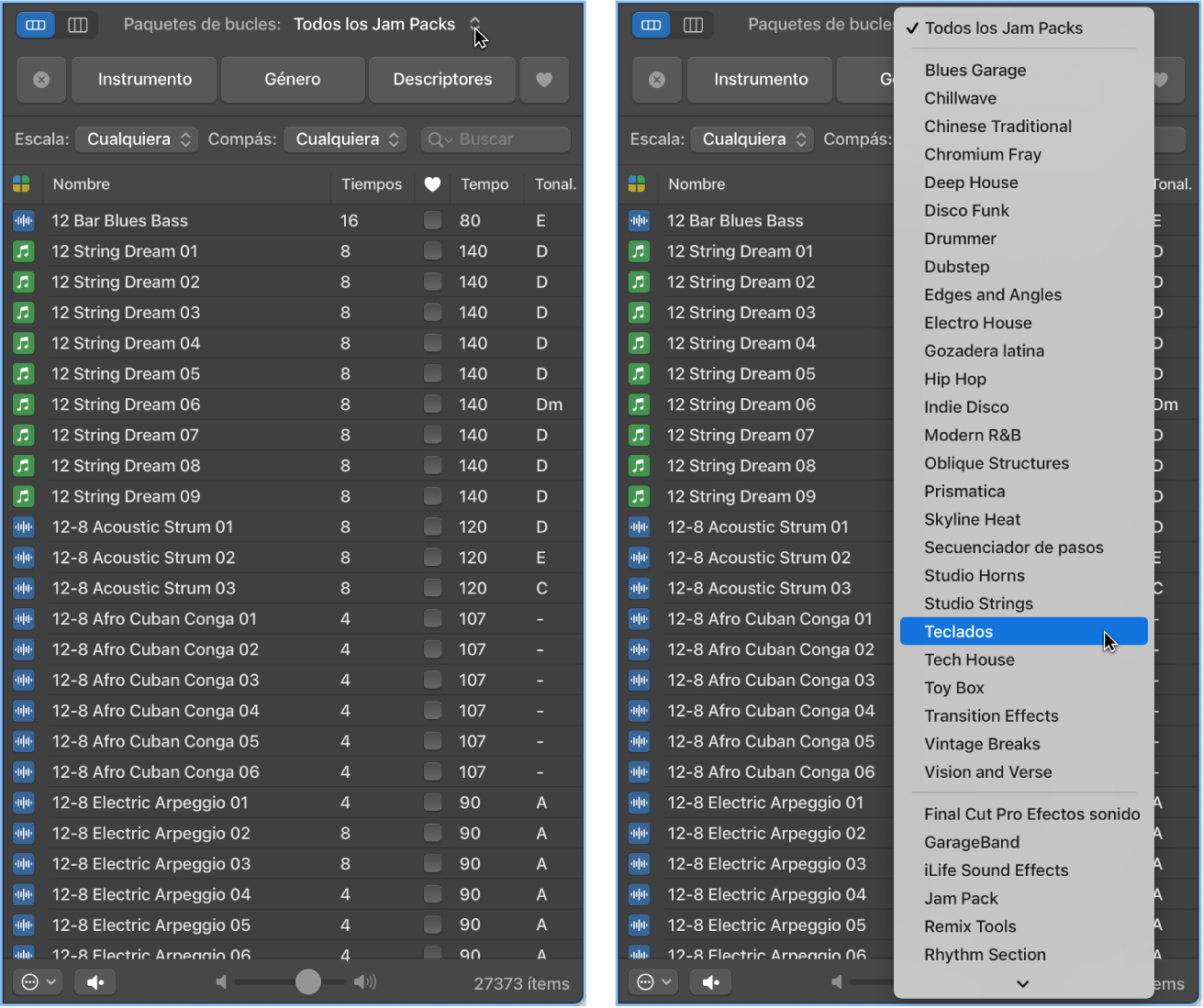Open the Compás Cualquiera dropdown in left panel

[344, 139]
